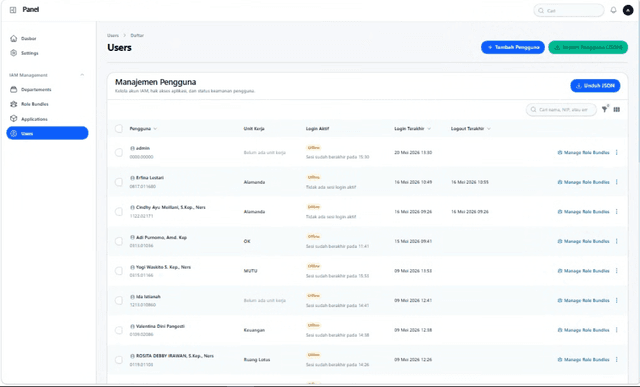640x387 pixels.
Task: Click the user name Yogi Waskito S. Kep., Ners
Action: point(163,267)
